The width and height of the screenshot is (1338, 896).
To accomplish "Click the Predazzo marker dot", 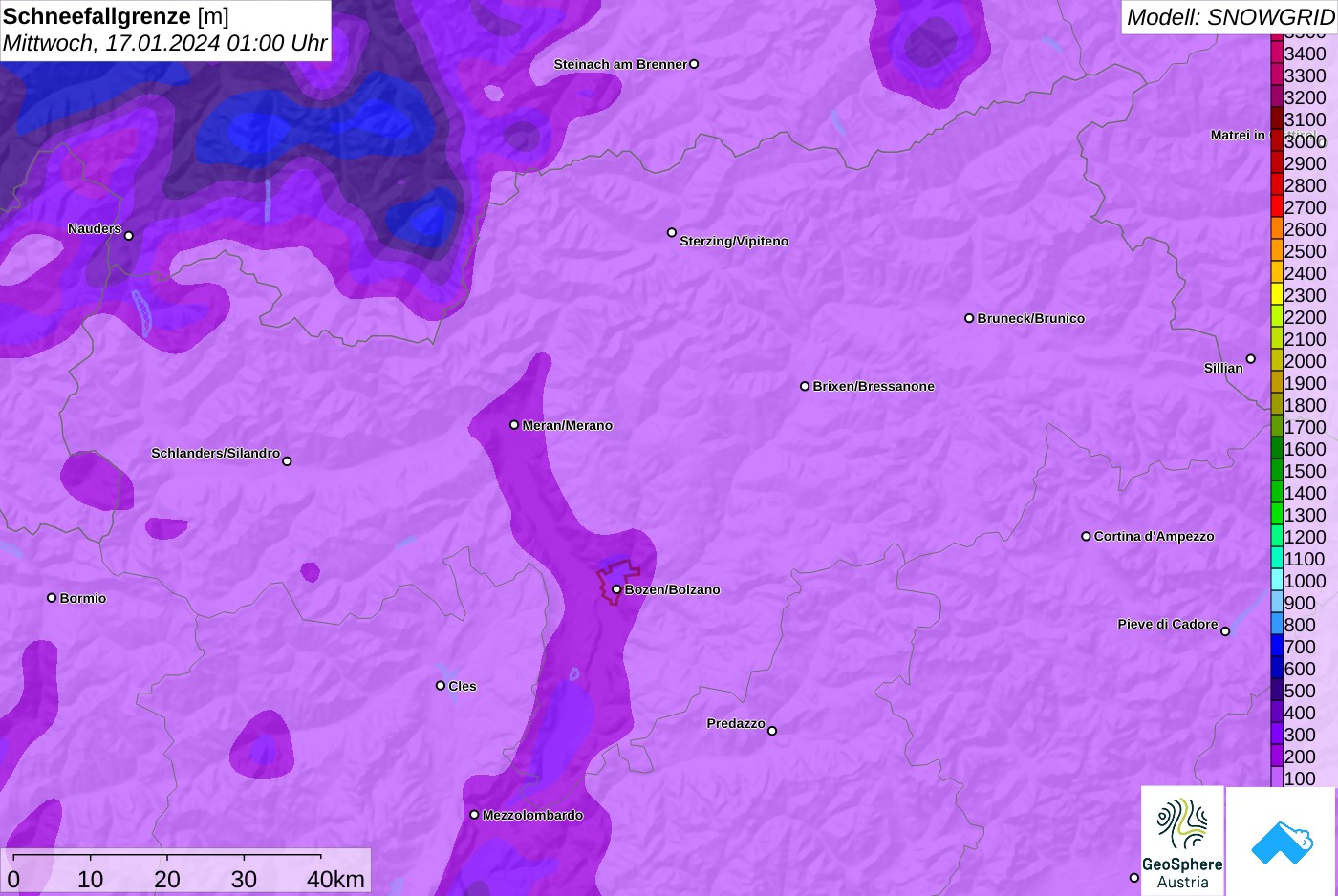I will [772, 731].
